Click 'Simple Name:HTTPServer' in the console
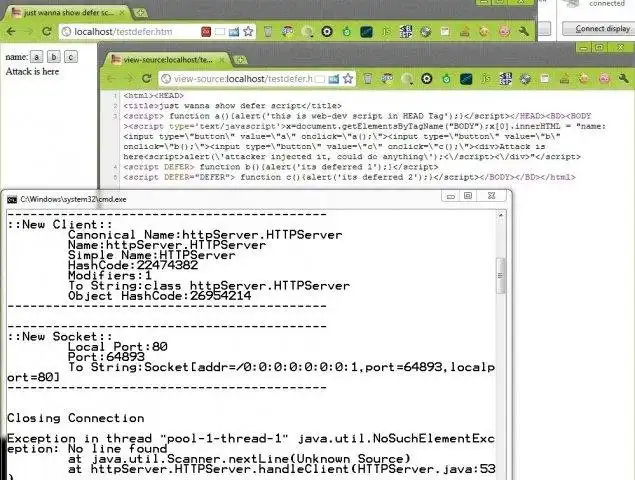 point(151,255)
